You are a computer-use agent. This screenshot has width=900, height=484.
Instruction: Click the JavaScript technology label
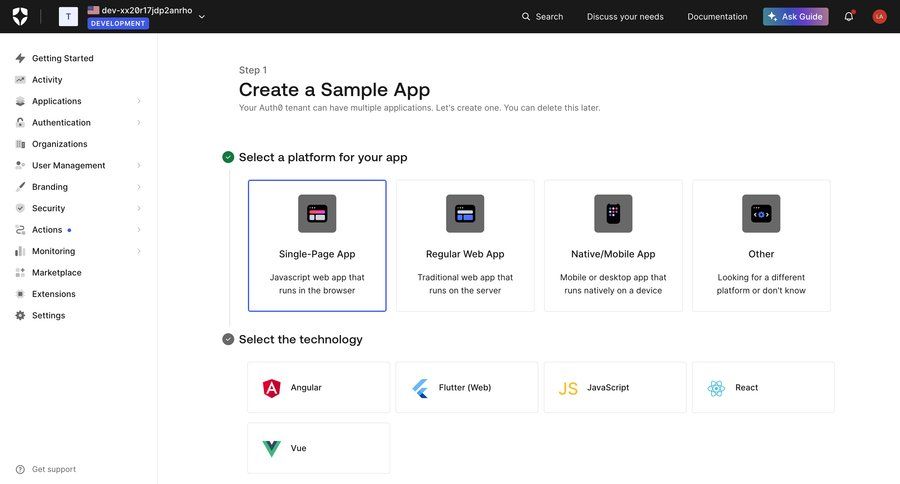[x=608, y=388]
